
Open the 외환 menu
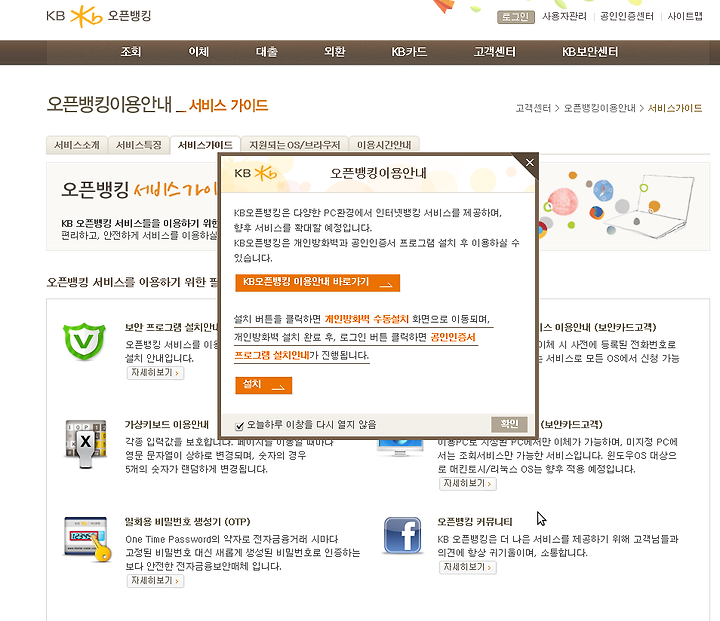[335, 52]
